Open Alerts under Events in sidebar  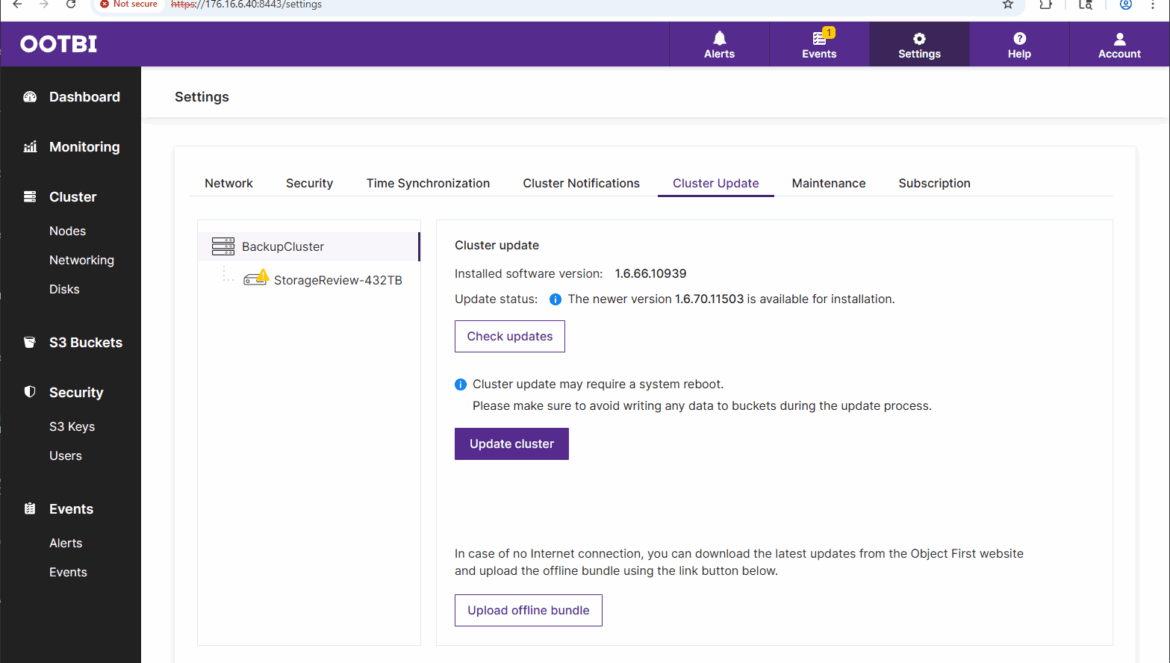pos(66,543)
